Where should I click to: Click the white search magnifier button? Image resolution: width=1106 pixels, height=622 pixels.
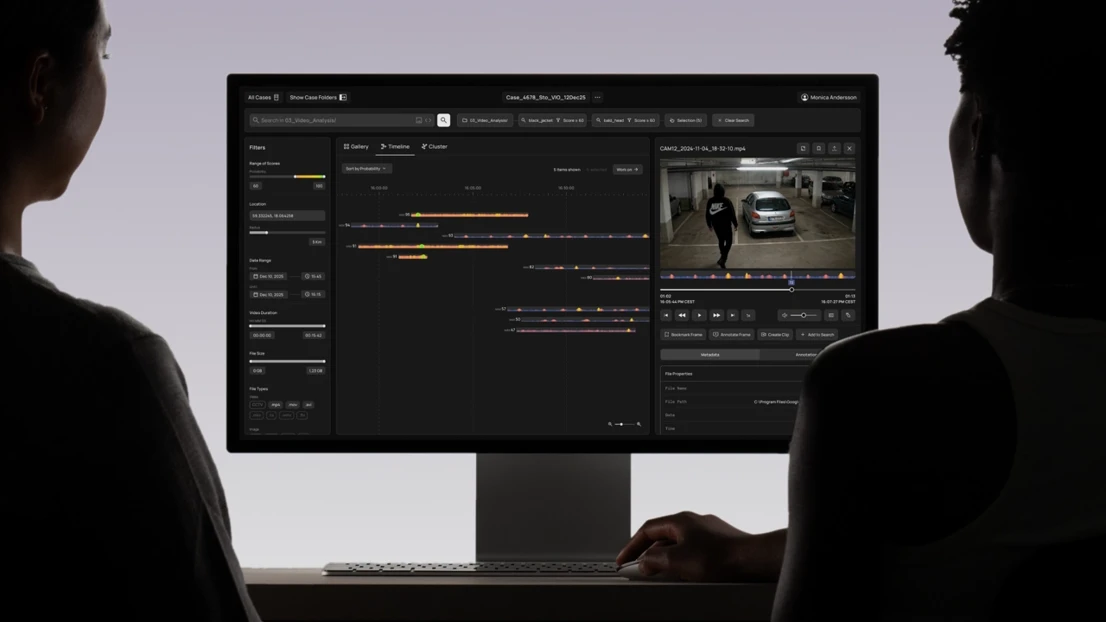[444, 120]
